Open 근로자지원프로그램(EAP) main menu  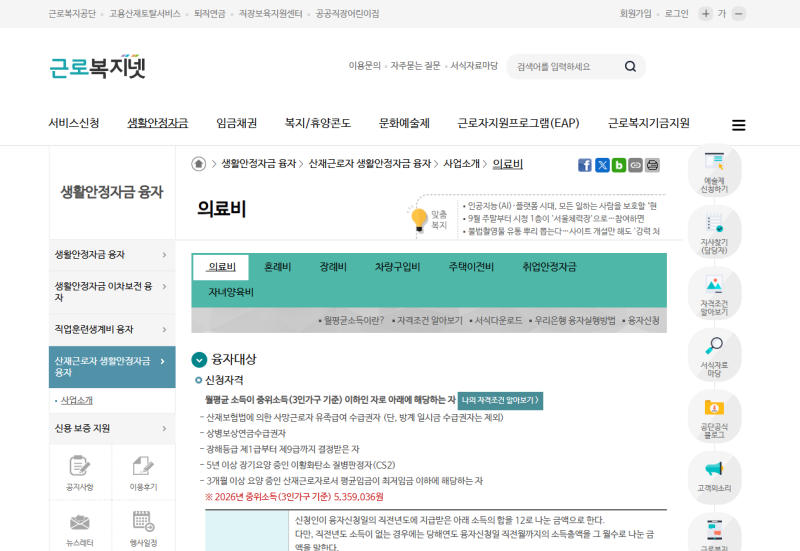[x=518, y=123]
